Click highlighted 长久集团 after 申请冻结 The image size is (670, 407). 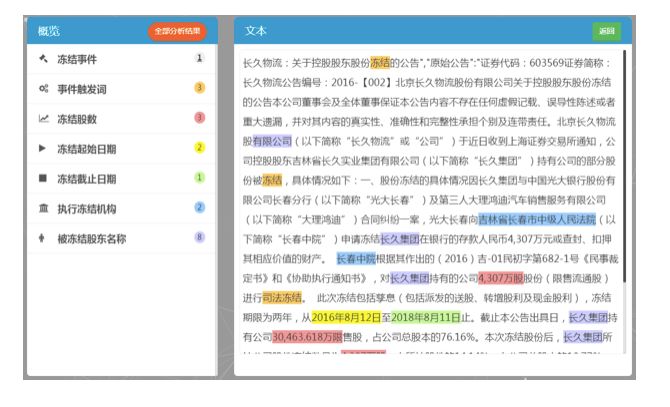point(400,239)
